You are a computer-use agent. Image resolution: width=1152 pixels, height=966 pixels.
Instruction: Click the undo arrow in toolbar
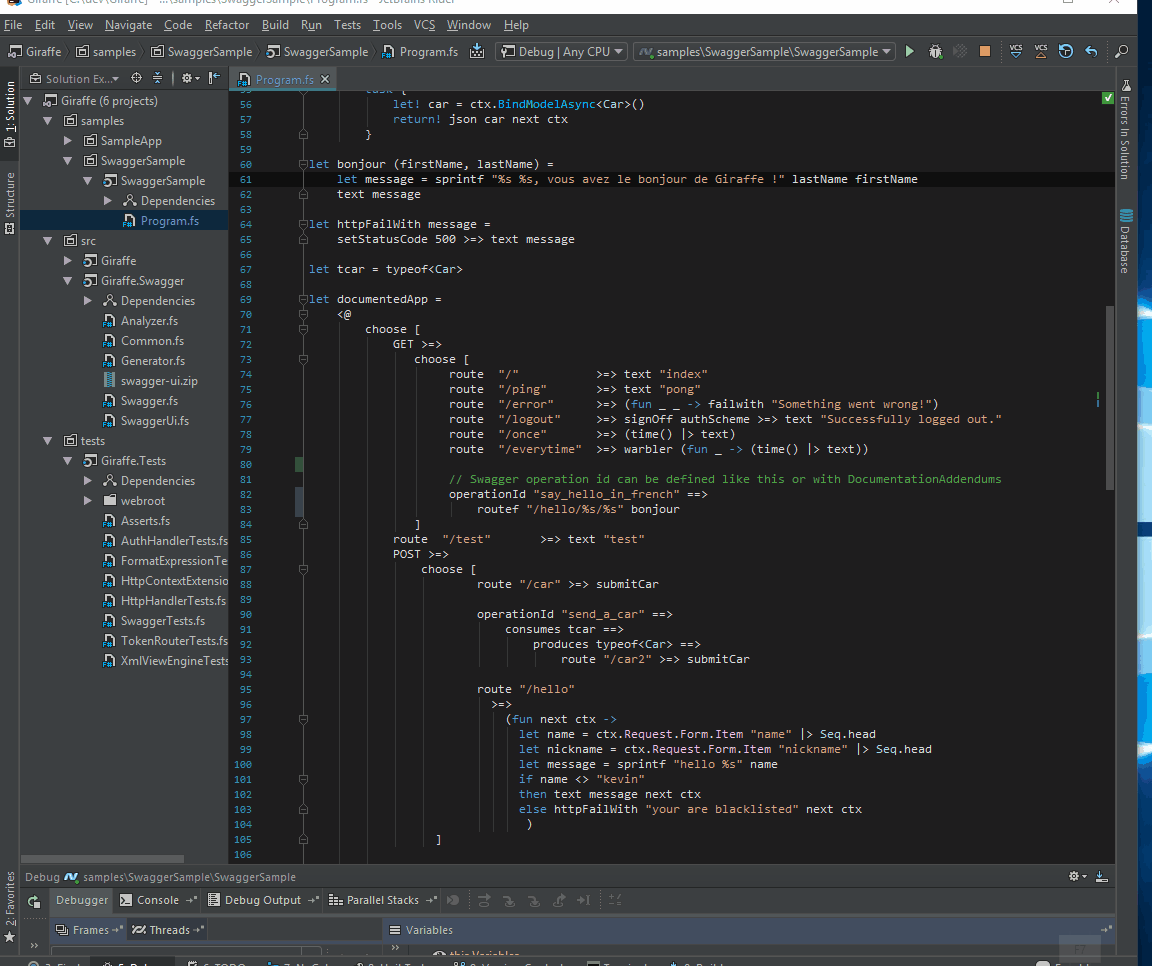point(1091,52)
